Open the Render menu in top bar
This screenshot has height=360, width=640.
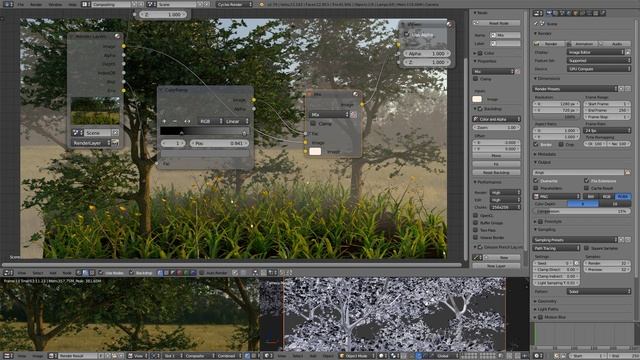click(36, 4)
